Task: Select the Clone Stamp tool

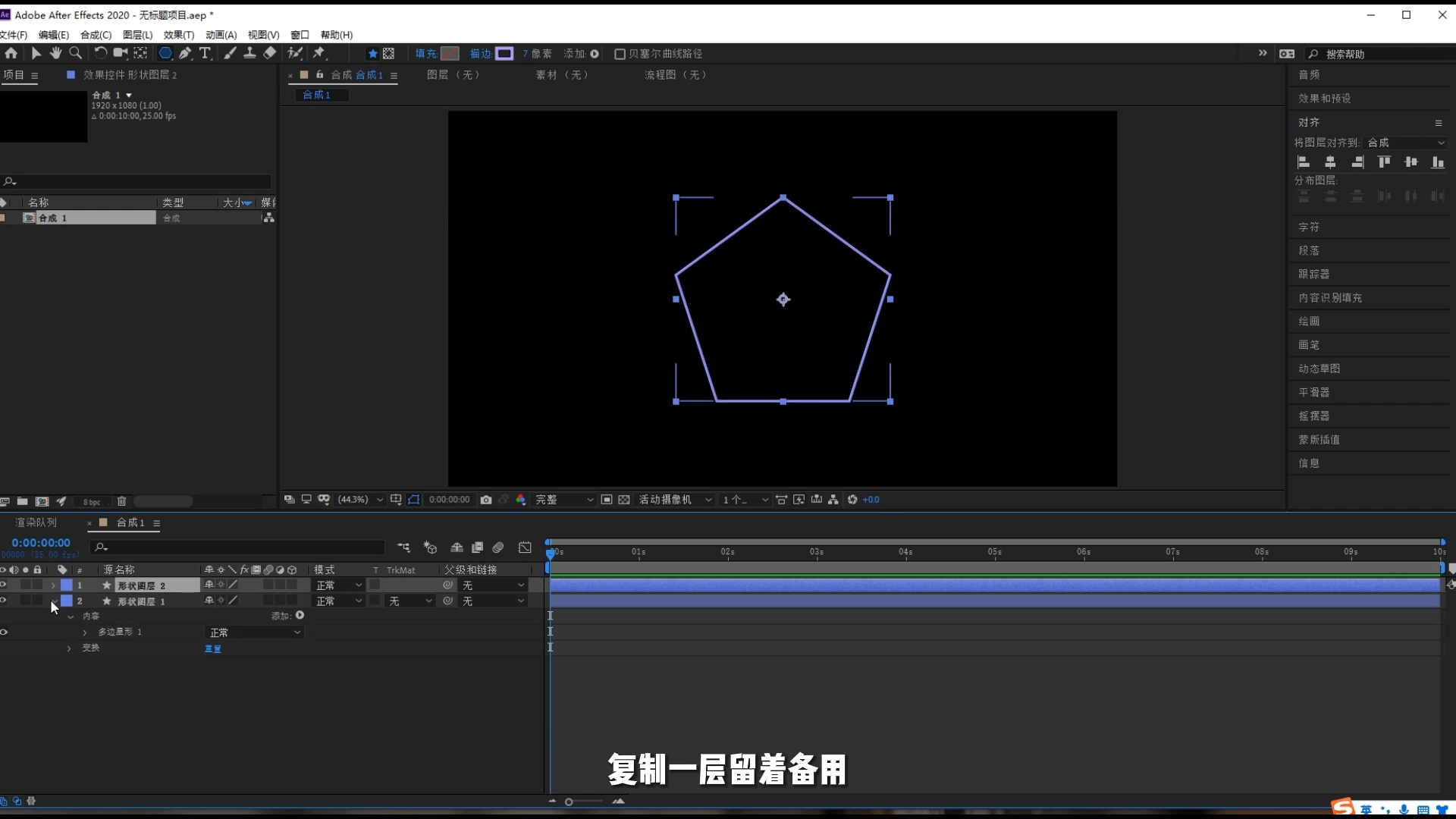Action: click(x=249, y=53)
